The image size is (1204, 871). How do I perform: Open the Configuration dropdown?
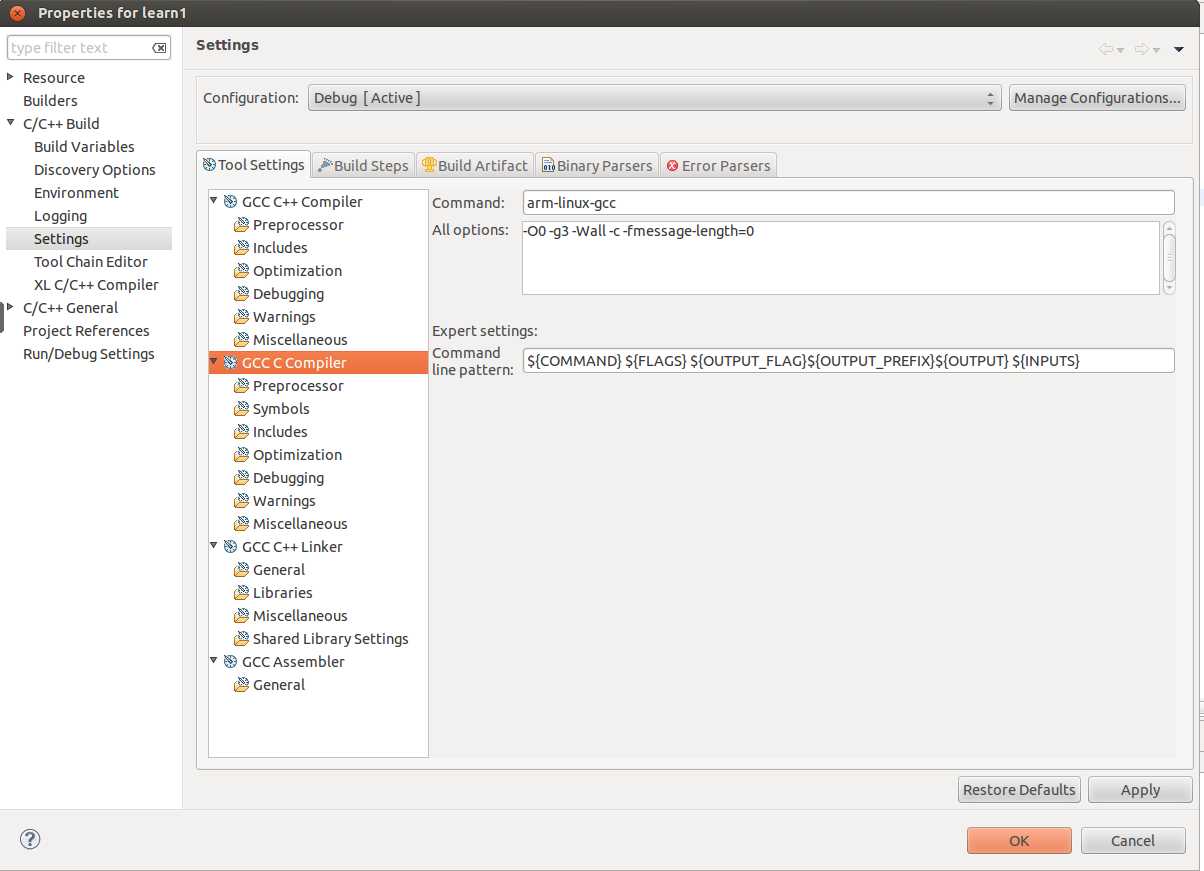pyautogui.click(x=654, y=98)
